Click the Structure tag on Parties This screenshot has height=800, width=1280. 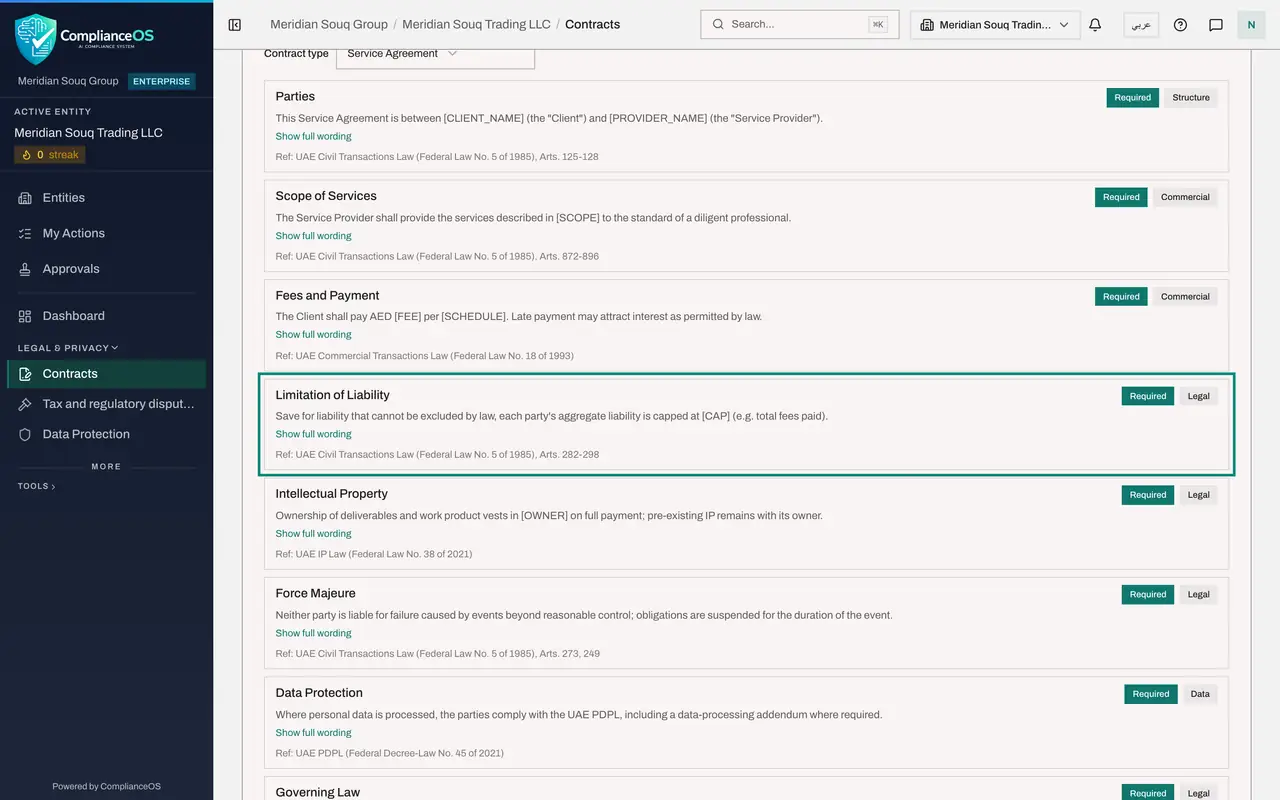pyautogui.click(x=1191, y=98)
